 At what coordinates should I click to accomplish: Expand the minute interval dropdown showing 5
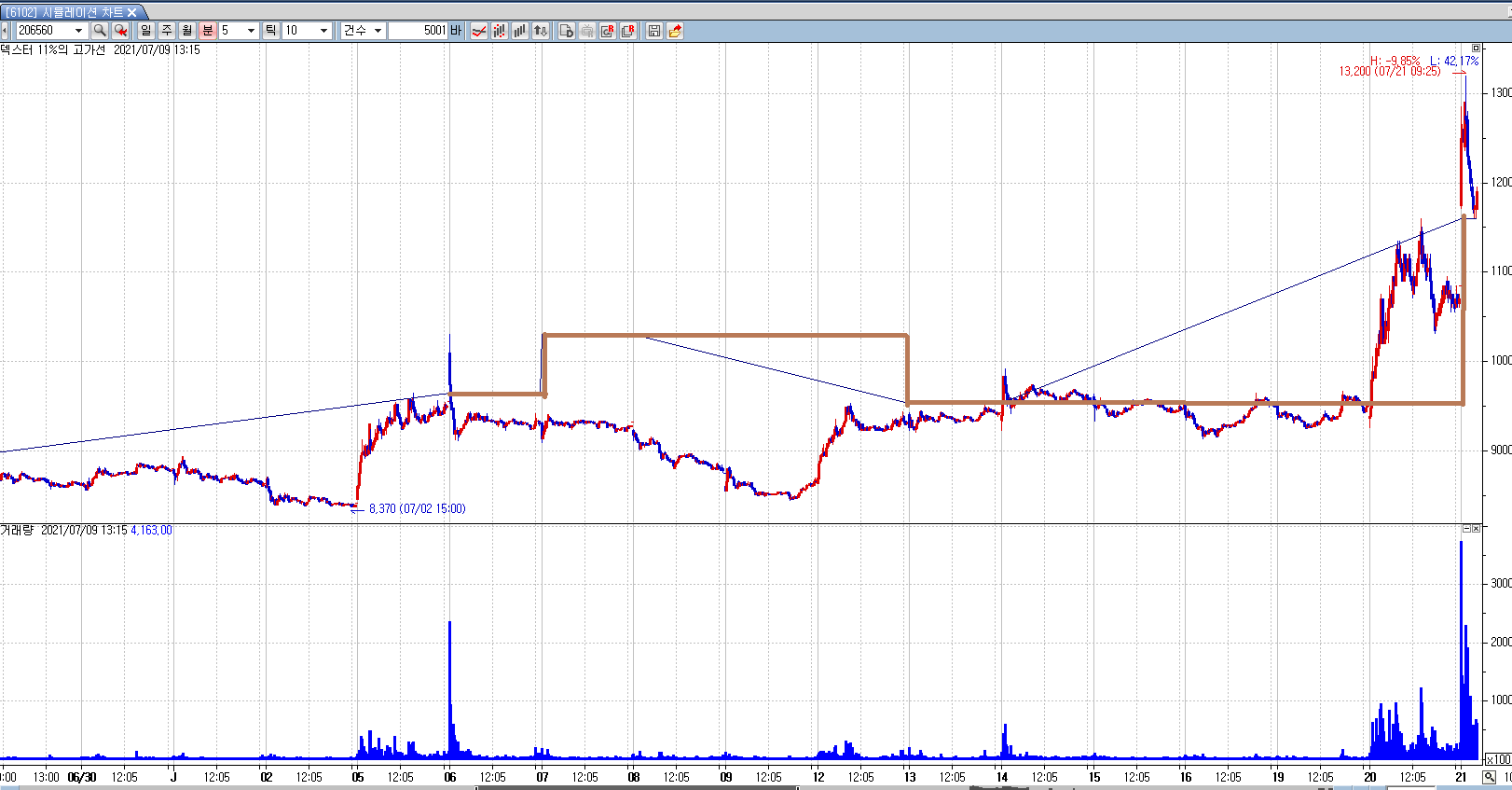(x=251, y=31)
